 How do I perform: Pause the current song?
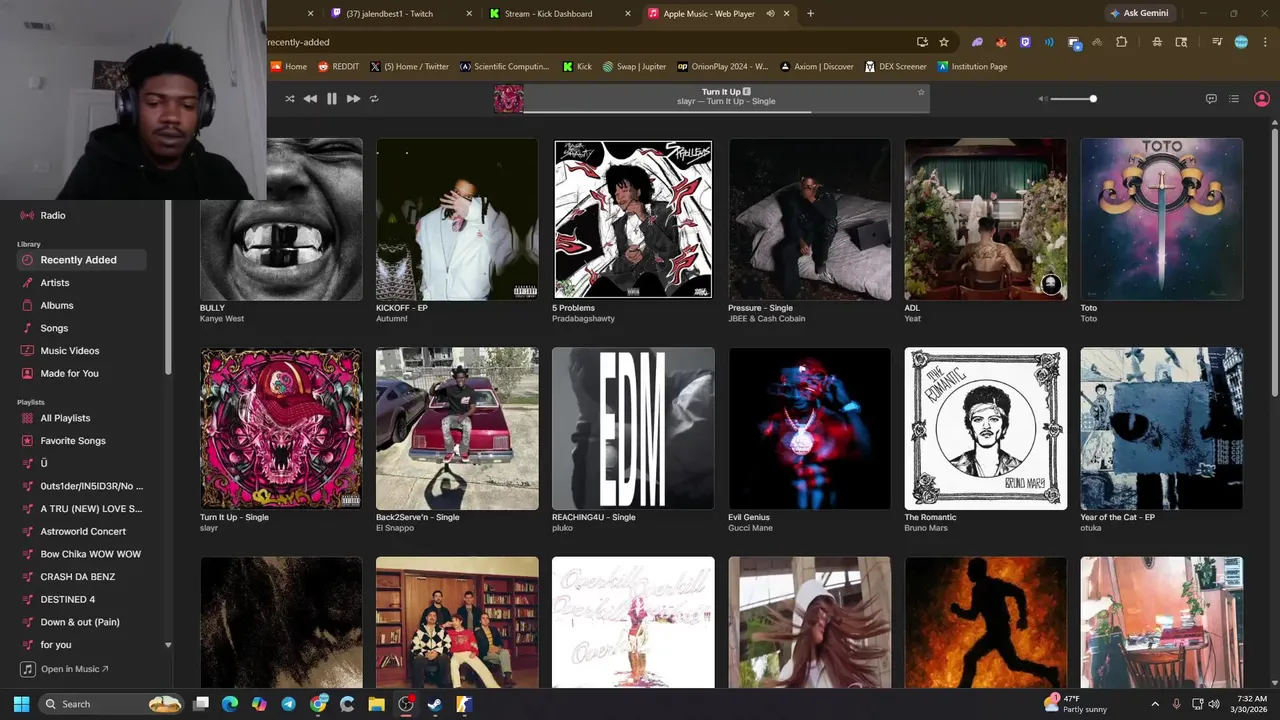point(332,99)
